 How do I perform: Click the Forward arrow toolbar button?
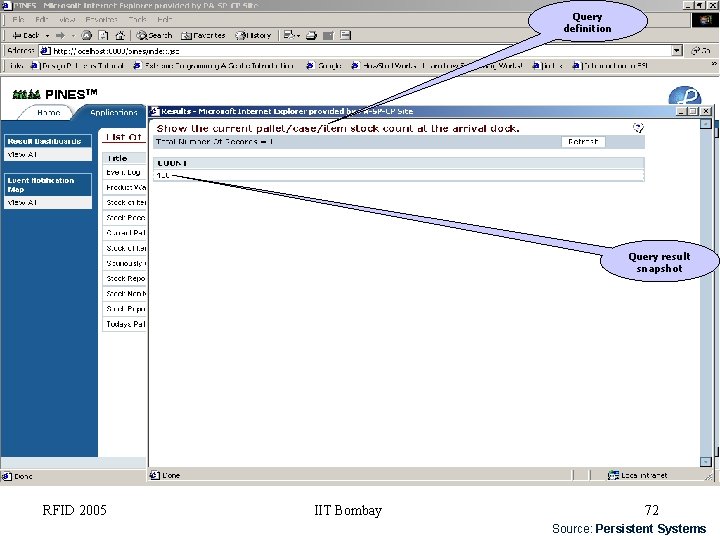point(61,35)
